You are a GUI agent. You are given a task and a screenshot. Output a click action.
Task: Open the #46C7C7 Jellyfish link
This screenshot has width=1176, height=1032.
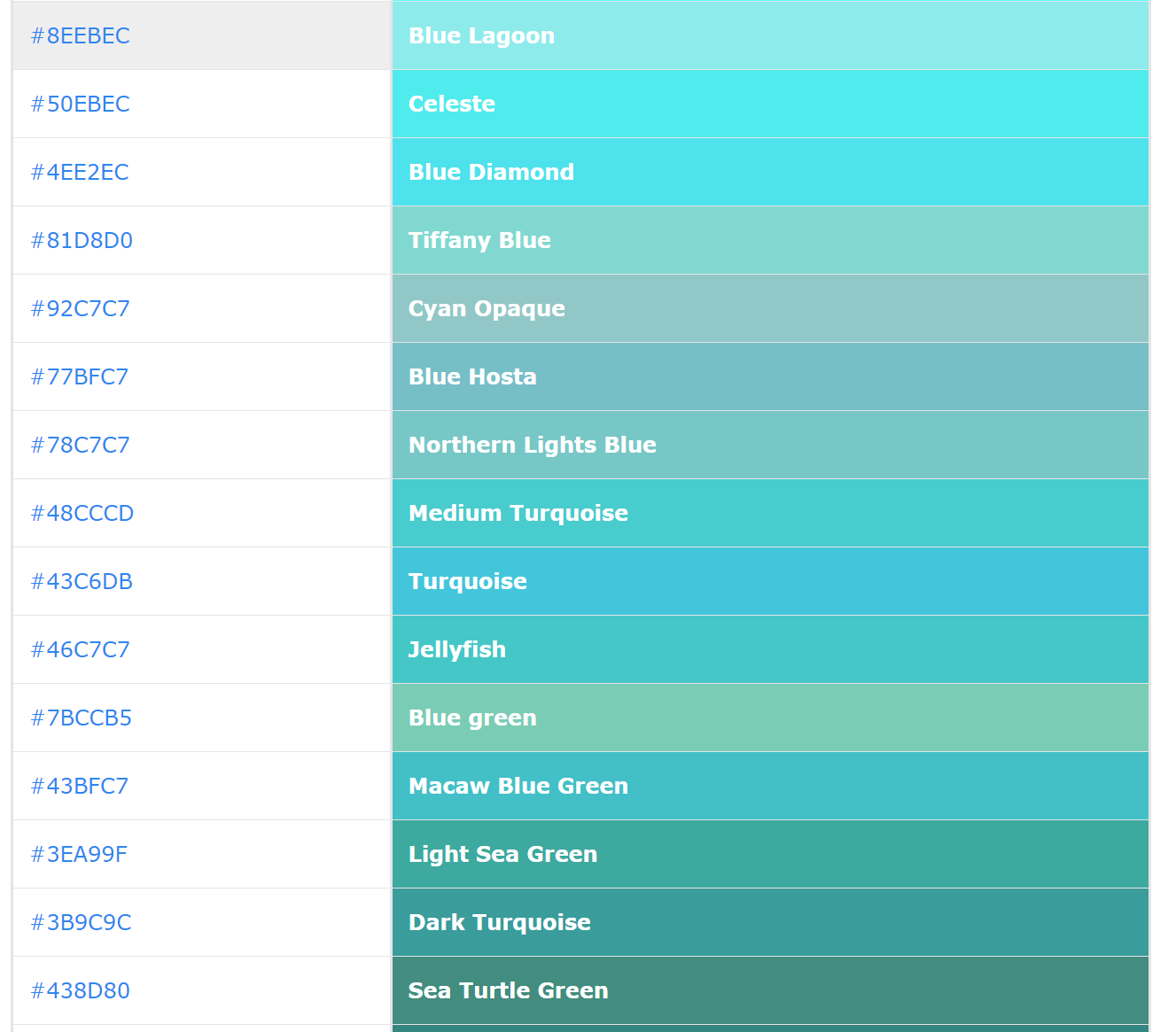tap(81, 649)
